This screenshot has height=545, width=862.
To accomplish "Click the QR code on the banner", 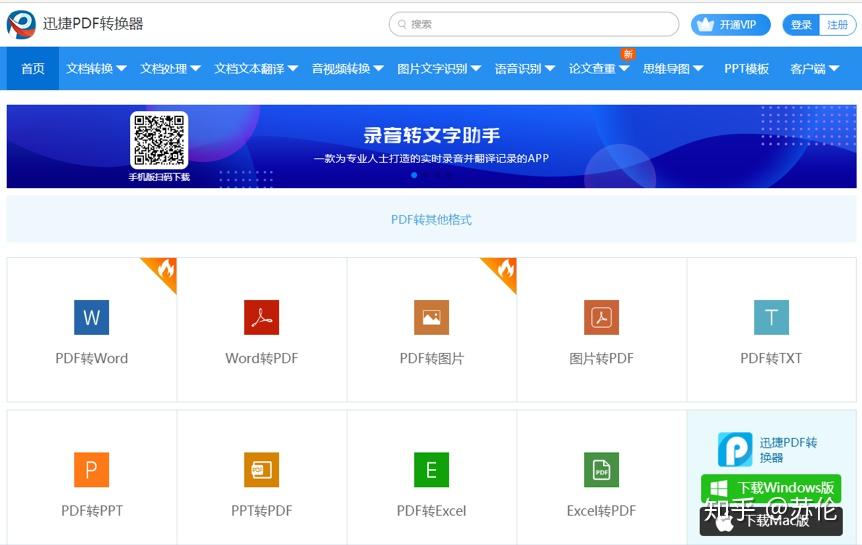I will tap(159, 140).
